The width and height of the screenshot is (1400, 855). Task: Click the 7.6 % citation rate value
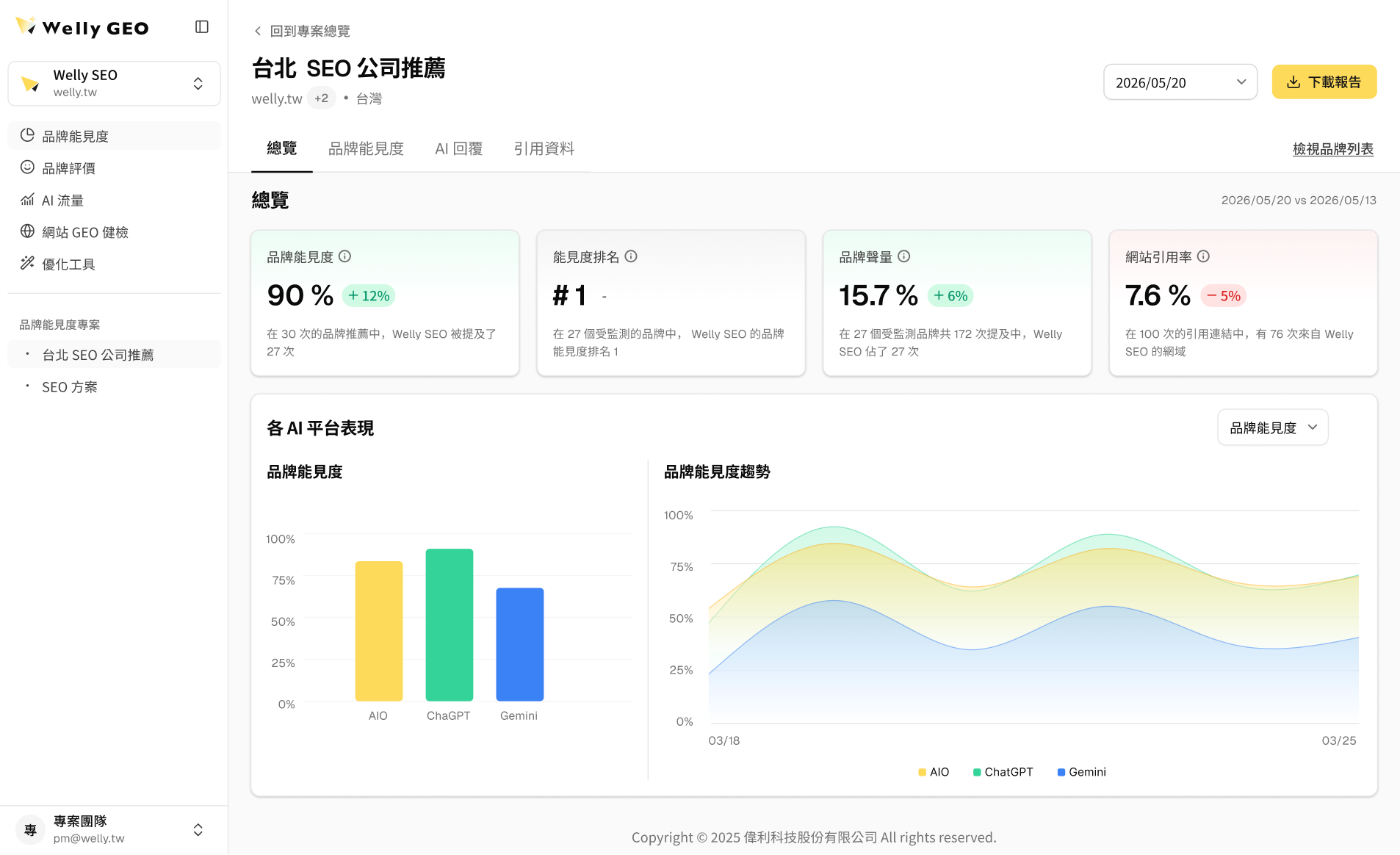tap(1158, 295)
